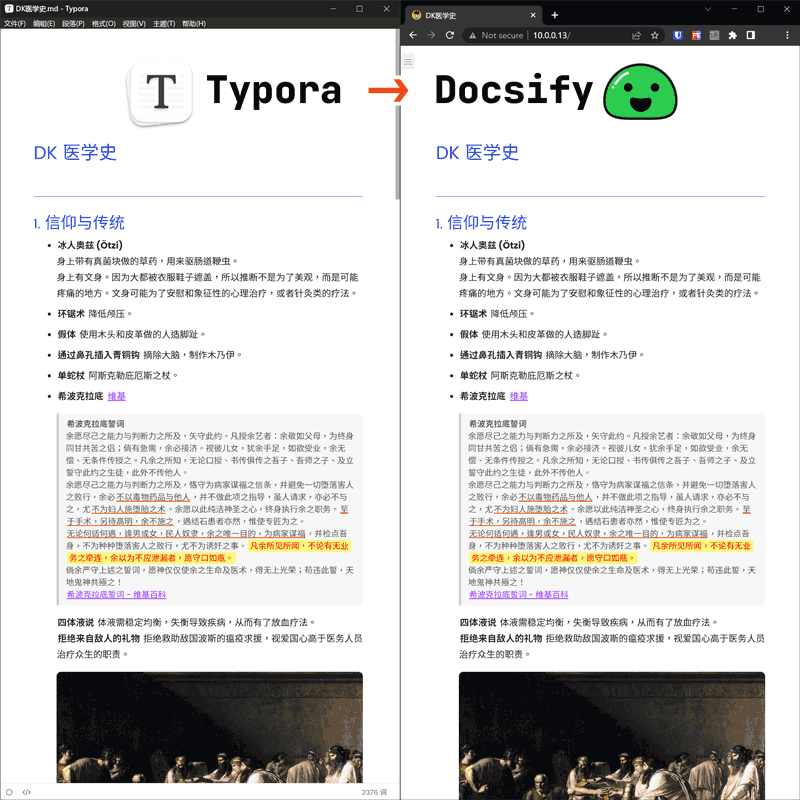The height and width of the screenshot is (800, 800).
Task: Click the 2376 词 word count in Typora
Action: pyautogui.click(x=374, y=792)
